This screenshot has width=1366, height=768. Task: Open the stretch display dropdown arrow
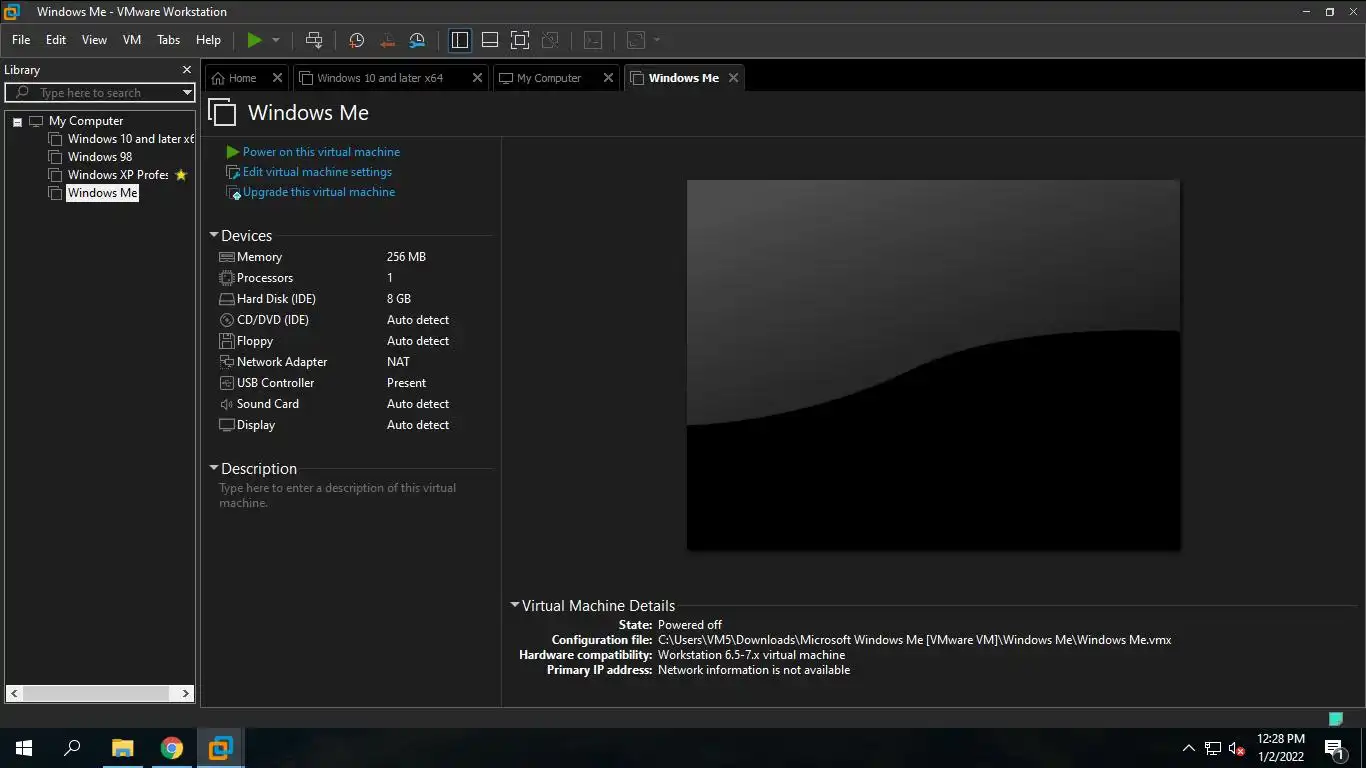pos(657,40)
